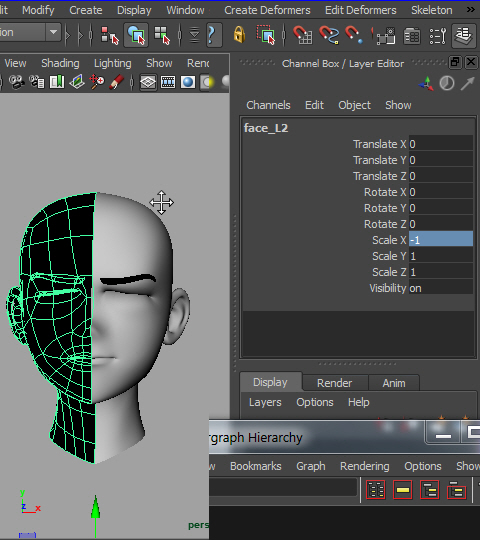The width and height of the screenshot is (480, 540).
Task: Toggle the image plane icon
Action: pos(76,82)
